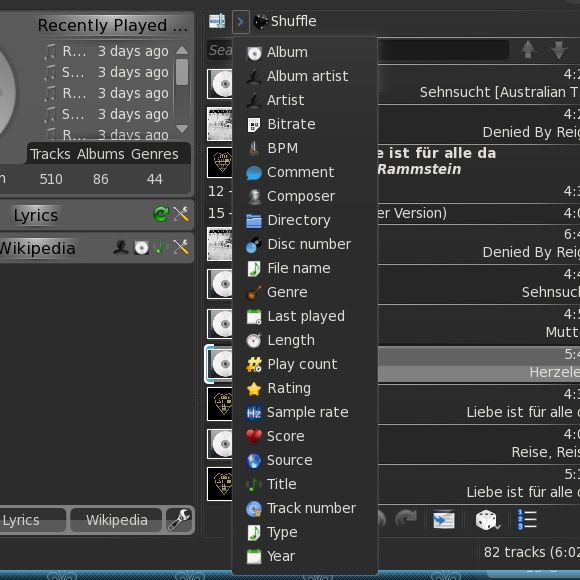Click the Shuffle sort level
This screenshot has width=580, height=580.
click(x=285, y=21)
